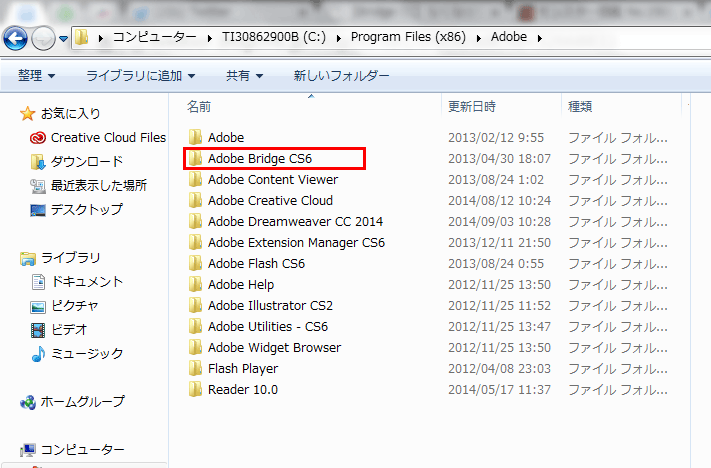Viewport: 711px width, 468px height.
Task: Select the Adobe Utilities - CS6 folder
Action: pos(268,327)
